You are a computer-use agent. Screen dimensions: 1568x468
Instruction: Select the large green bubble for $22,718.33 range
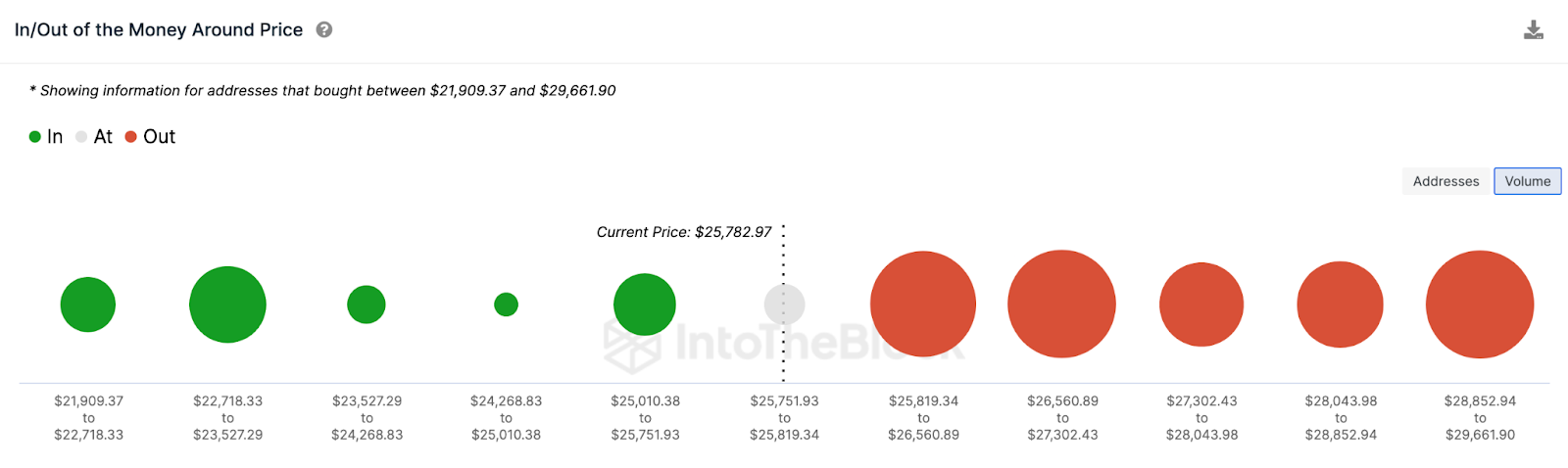(227, 304)
